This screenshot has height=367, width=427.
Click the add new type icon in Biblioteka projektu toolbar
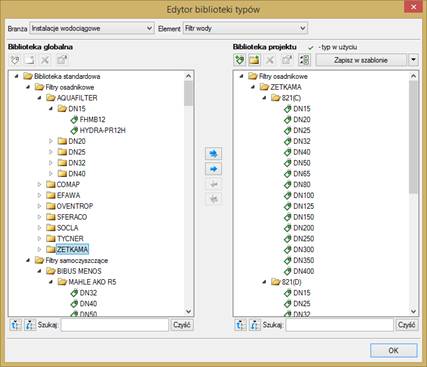240,60
